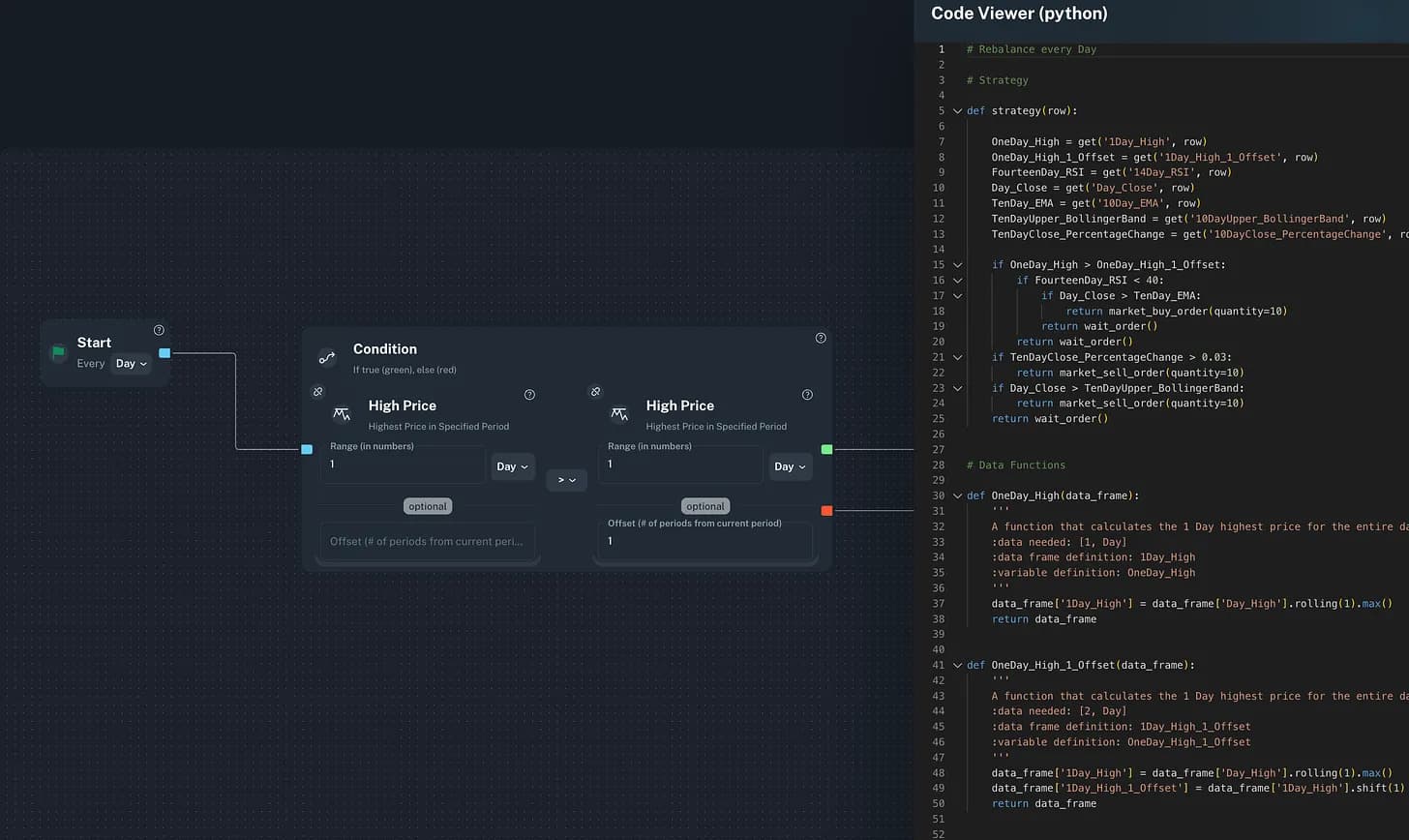
Task: Click the '# Strategy' comment line
Action: [998, 80]
